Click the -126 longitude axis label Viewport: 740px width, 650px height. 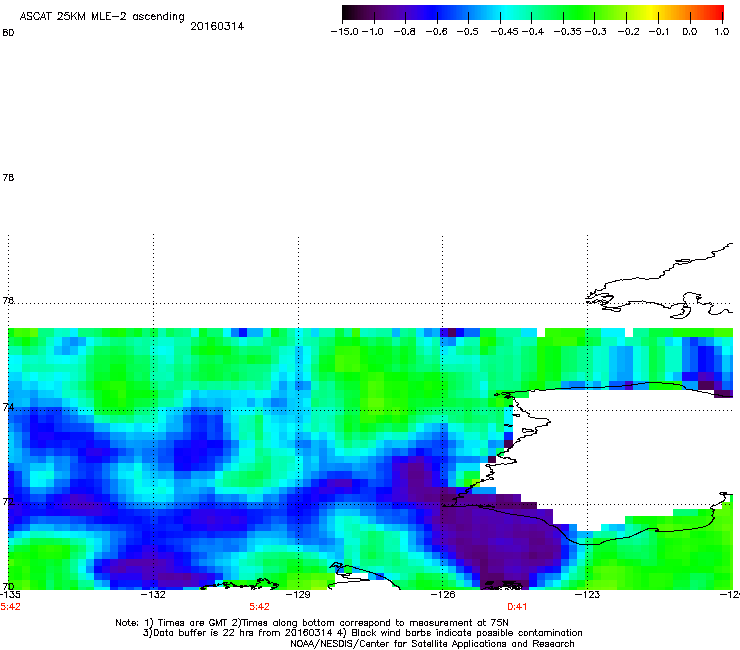443,595
